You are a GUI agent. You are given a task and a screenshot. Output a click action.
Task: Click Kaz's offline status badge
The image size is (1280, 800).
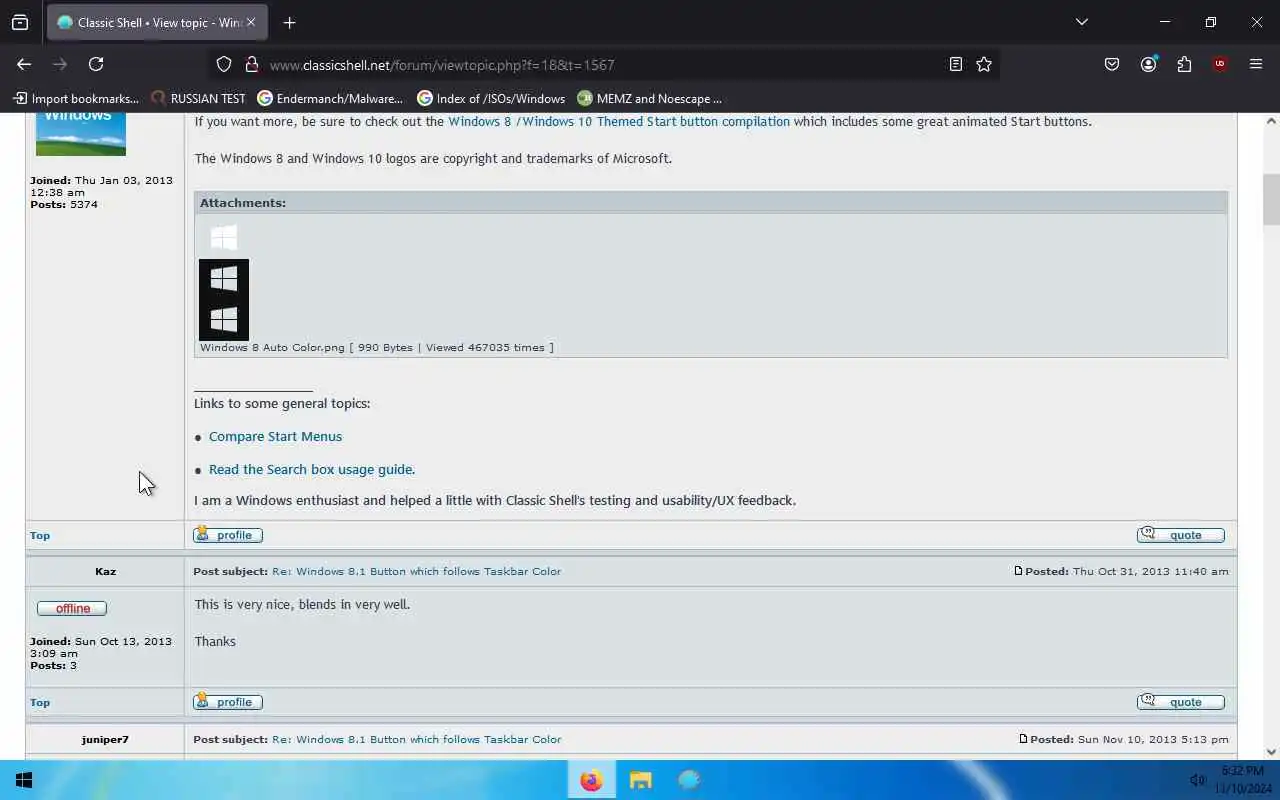point(72,608)
